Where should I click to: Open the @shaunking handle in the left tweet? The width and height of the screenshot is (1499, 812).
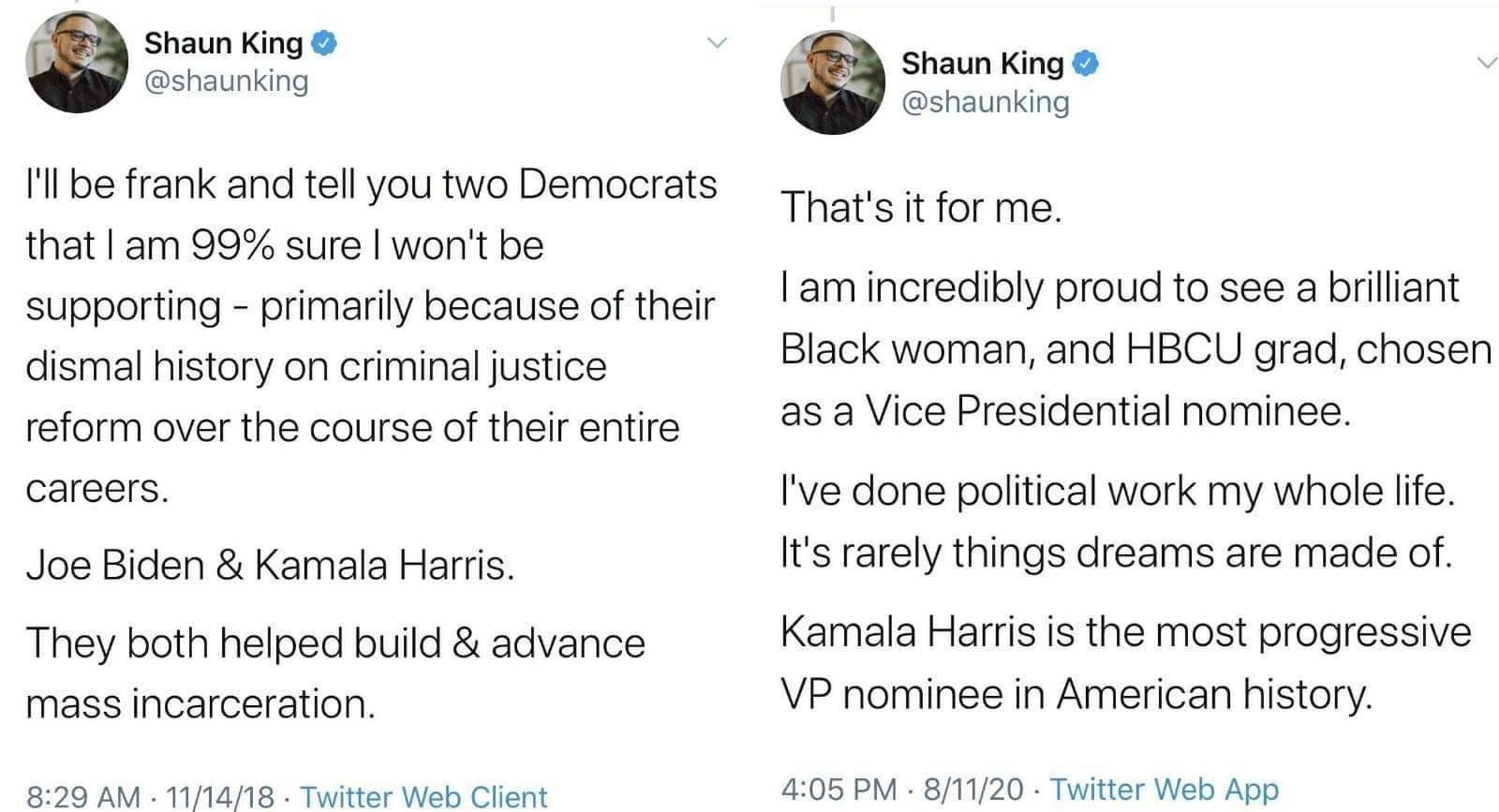click(226, 81)
